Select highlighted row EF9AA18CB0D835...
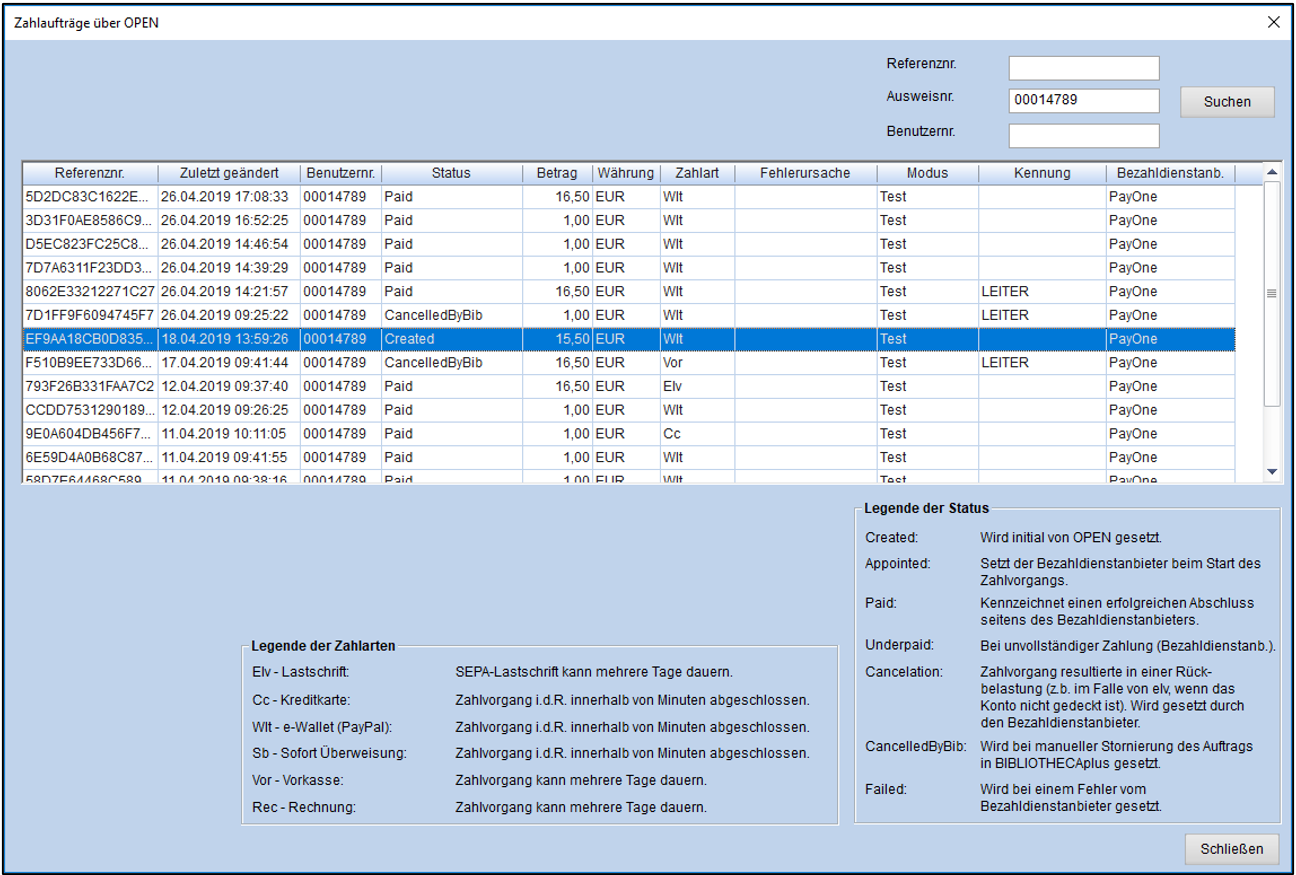Image resolution: width=1296 pixels, height=875 pixels. tap(629, 339)
